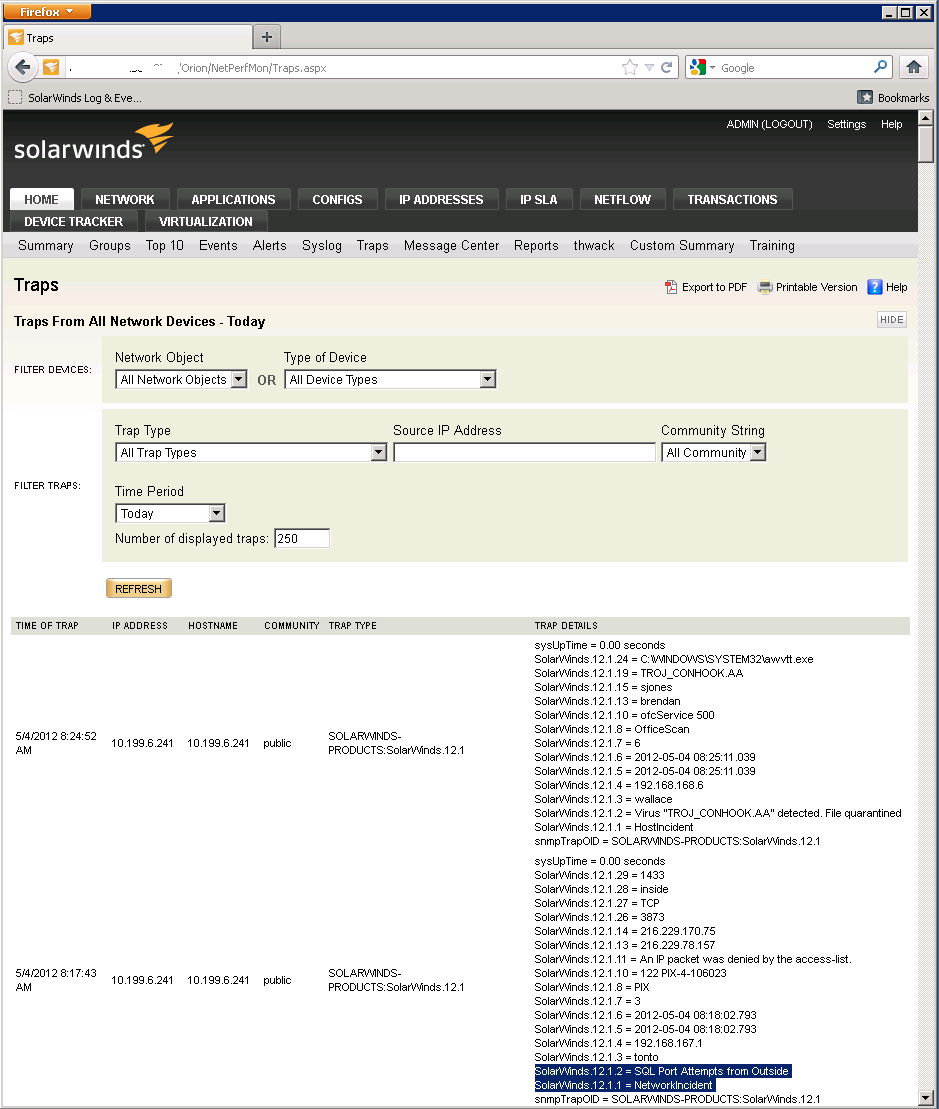
Task: Click the HIDE filter panel button
Action: pos(892,320)
